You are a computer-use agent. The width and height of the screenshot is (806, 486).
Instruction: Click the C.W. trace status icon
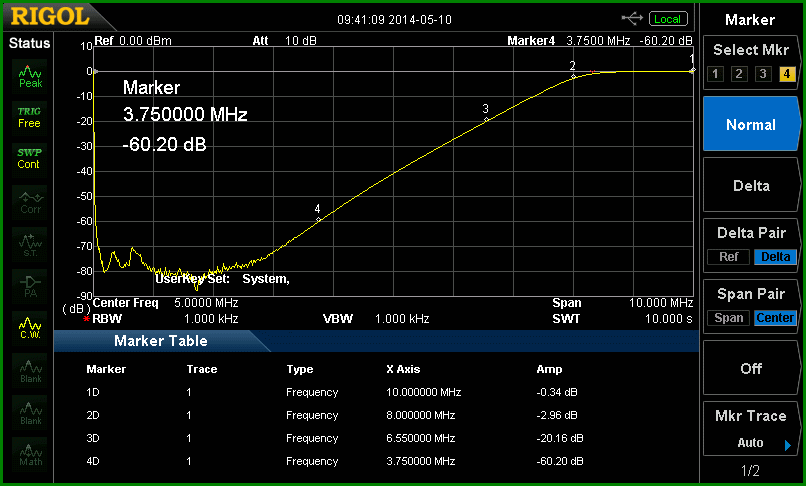pyautogui.click(x=30, y=328)
